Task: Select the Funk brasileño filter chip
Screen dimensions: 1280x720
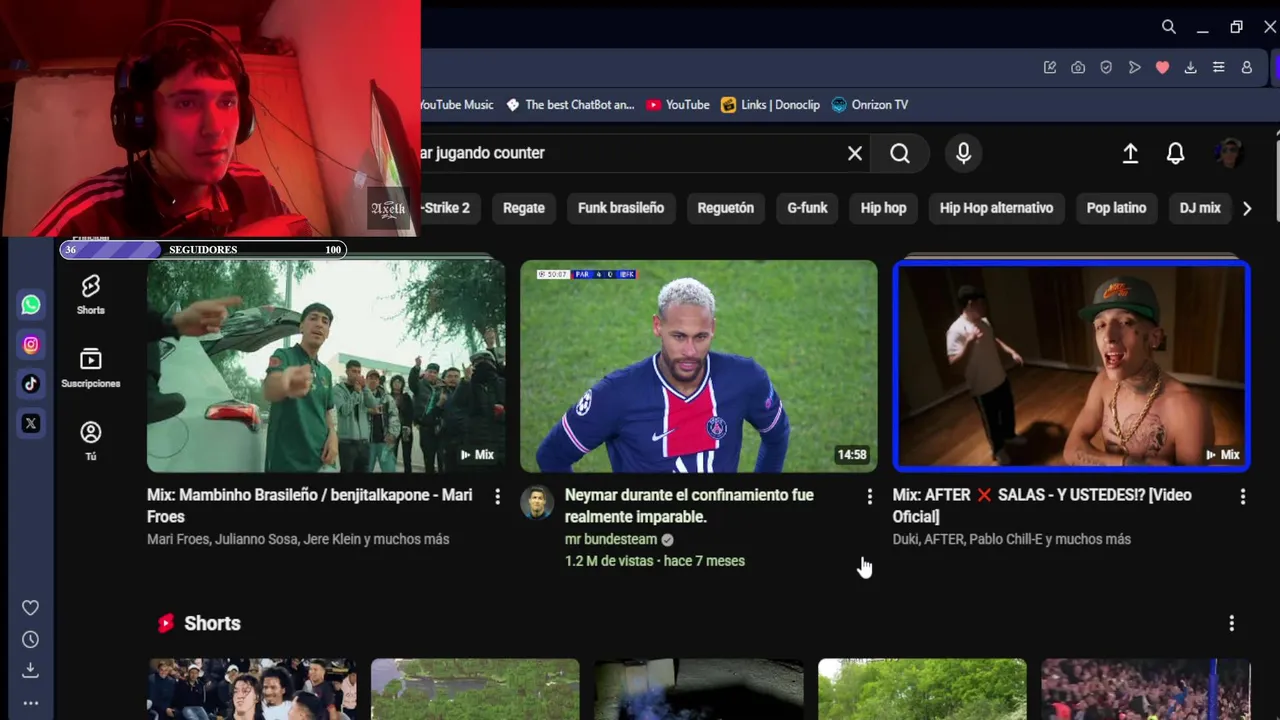Action: click(621, 208)
